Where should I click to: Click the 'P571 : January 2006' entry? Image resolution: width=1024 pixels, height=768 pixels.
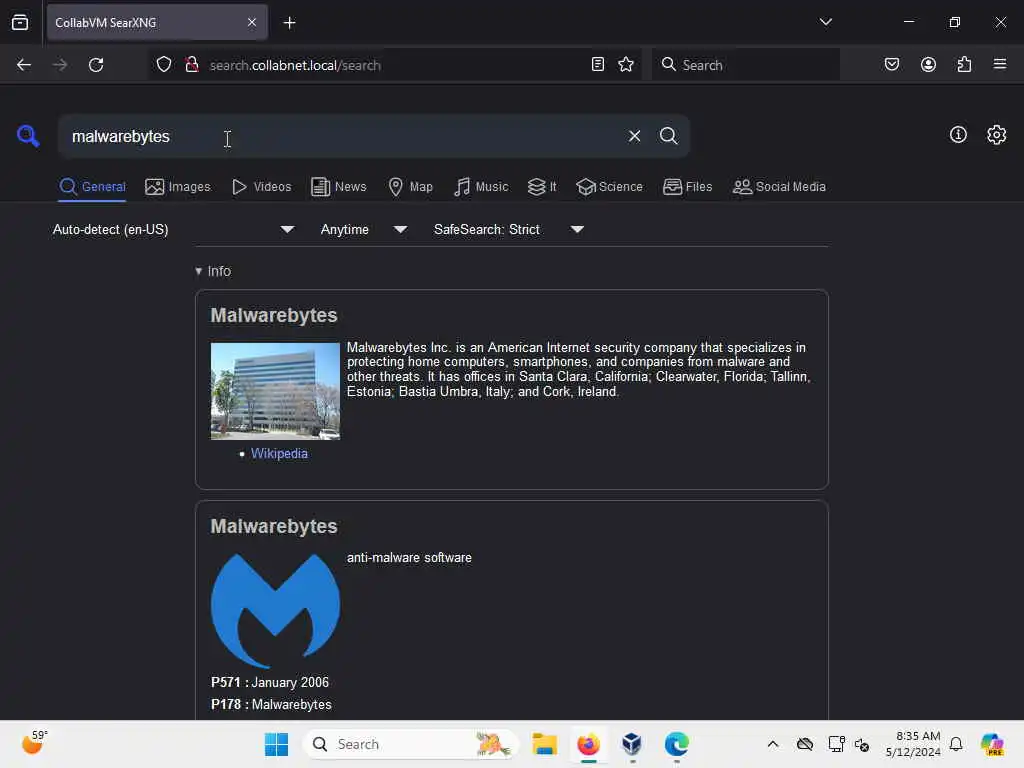[270, 682]
